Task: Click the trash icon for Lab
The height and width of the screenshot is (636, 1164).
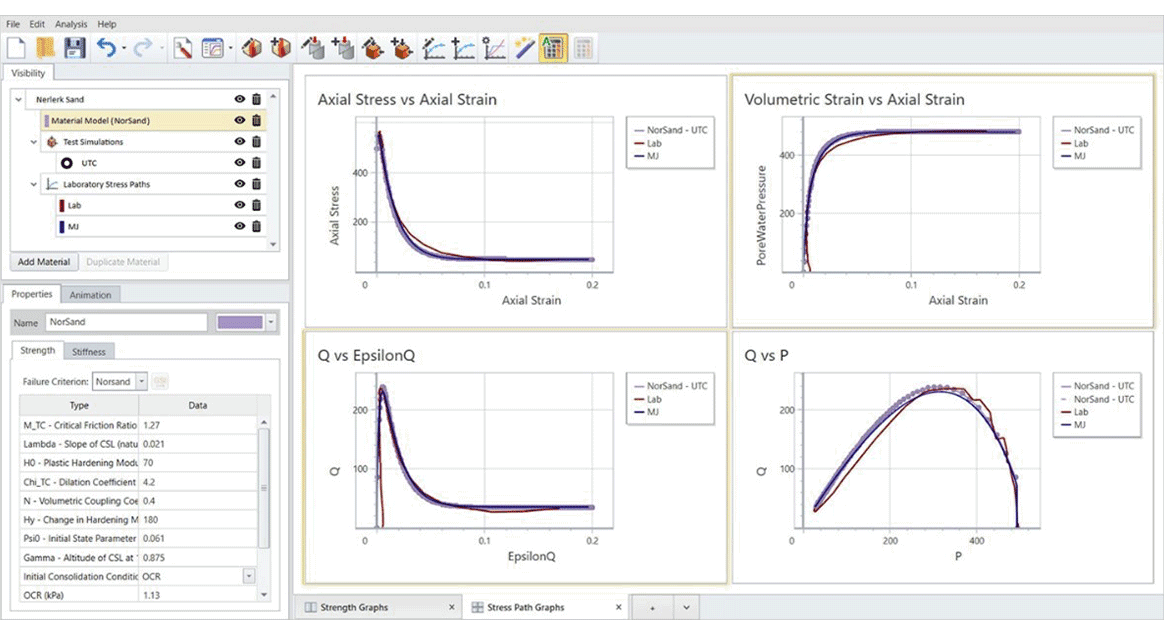Action: tap(256, 205)
